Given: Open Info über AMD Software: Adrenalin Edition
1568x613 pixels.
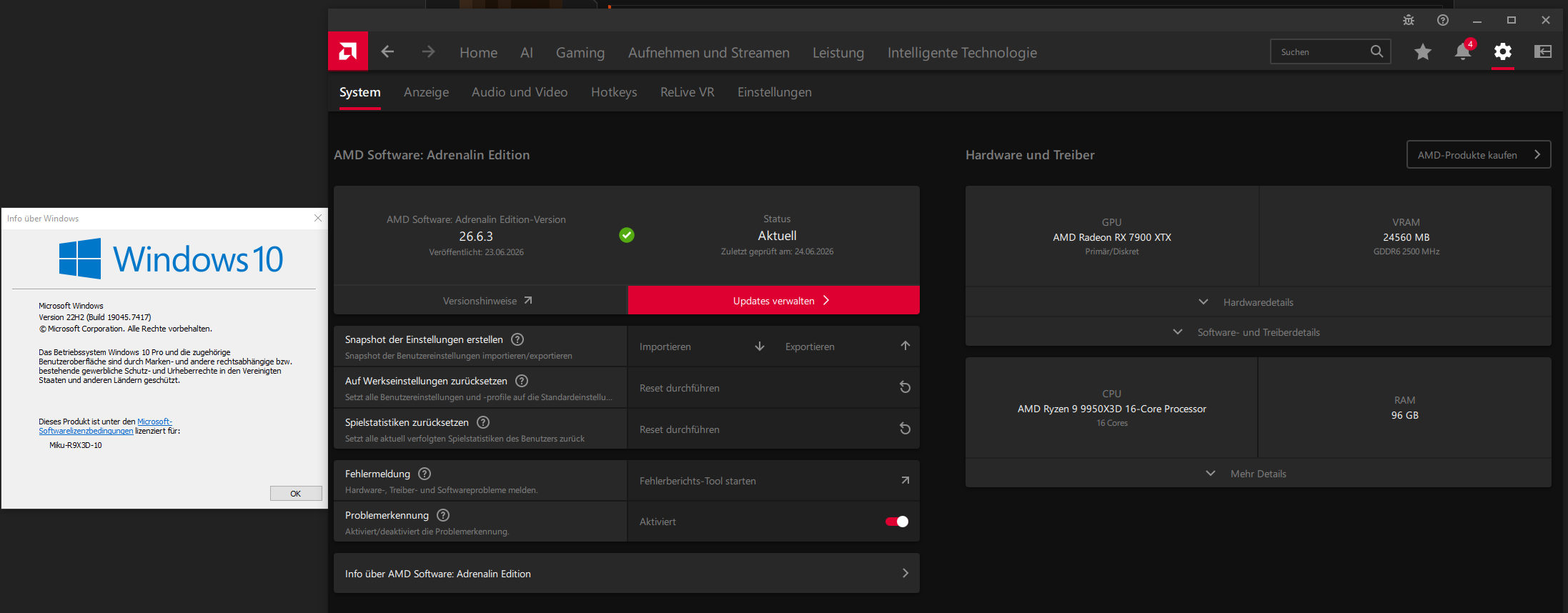Looking at the screenshot, I should coord(627,573).
